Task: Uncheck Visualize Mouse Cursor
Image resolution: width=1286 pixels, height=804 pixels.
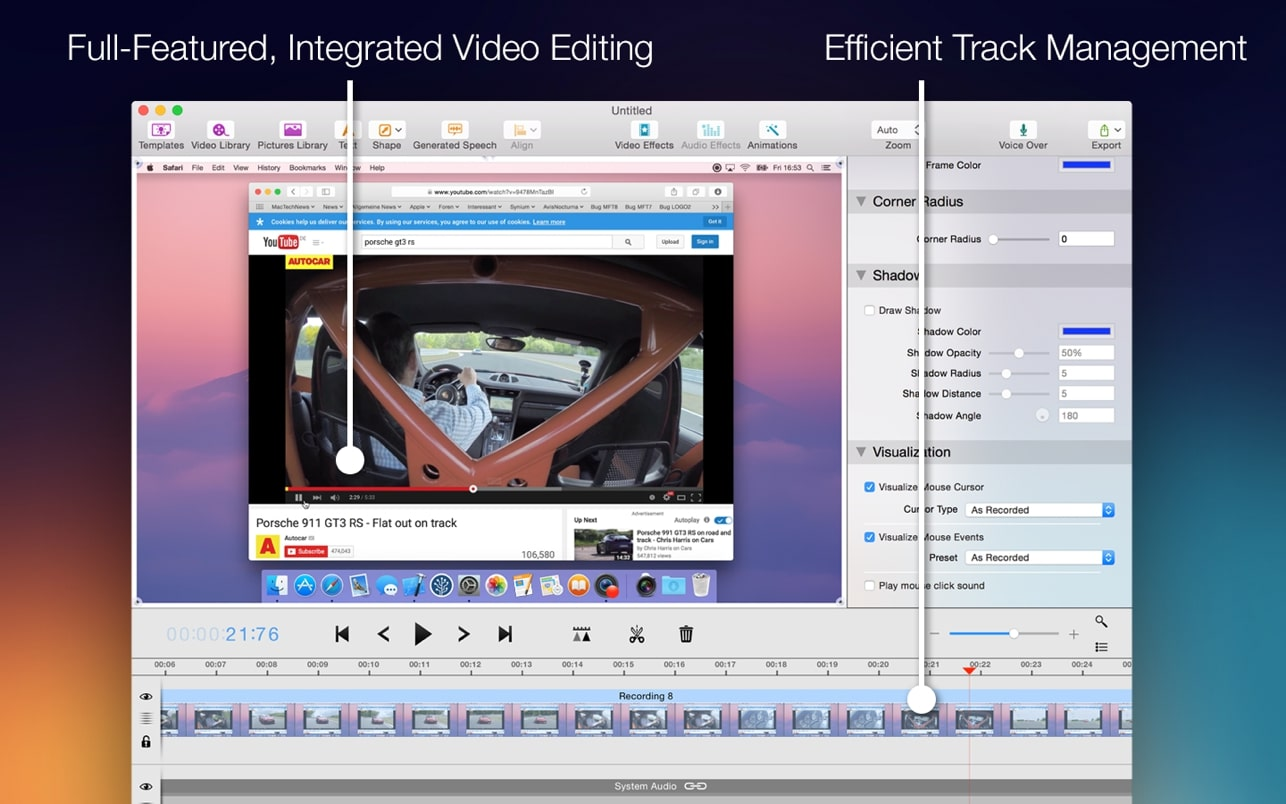Action: tap(870, 487)
